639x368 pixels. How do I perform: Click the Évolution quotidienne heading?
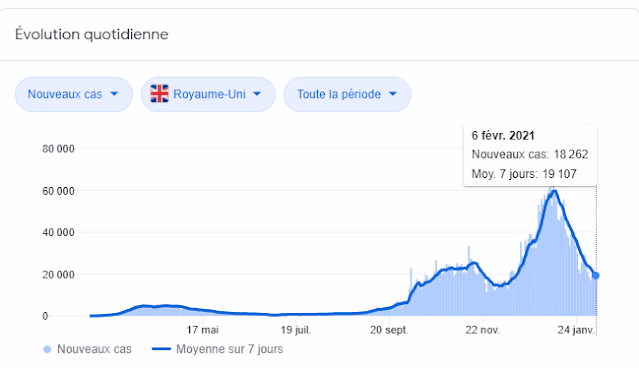92,34
